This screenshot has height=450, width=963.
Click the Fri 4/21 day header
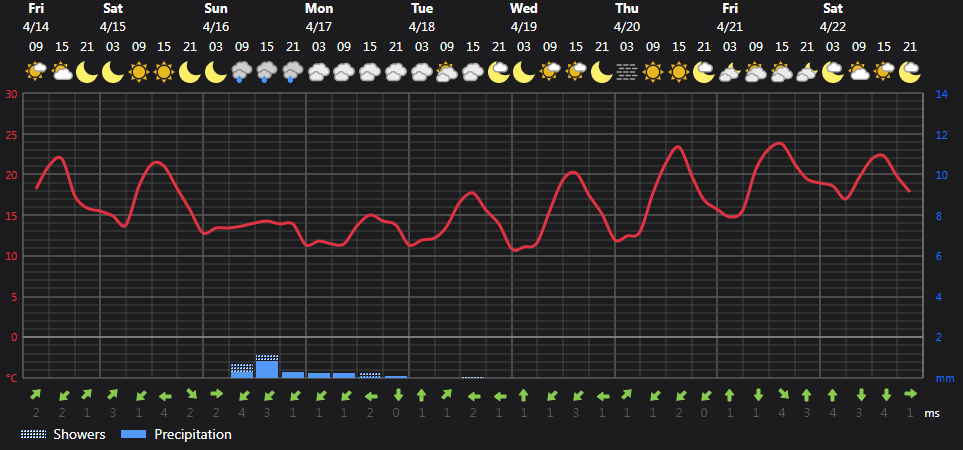[x=730, y=18]
